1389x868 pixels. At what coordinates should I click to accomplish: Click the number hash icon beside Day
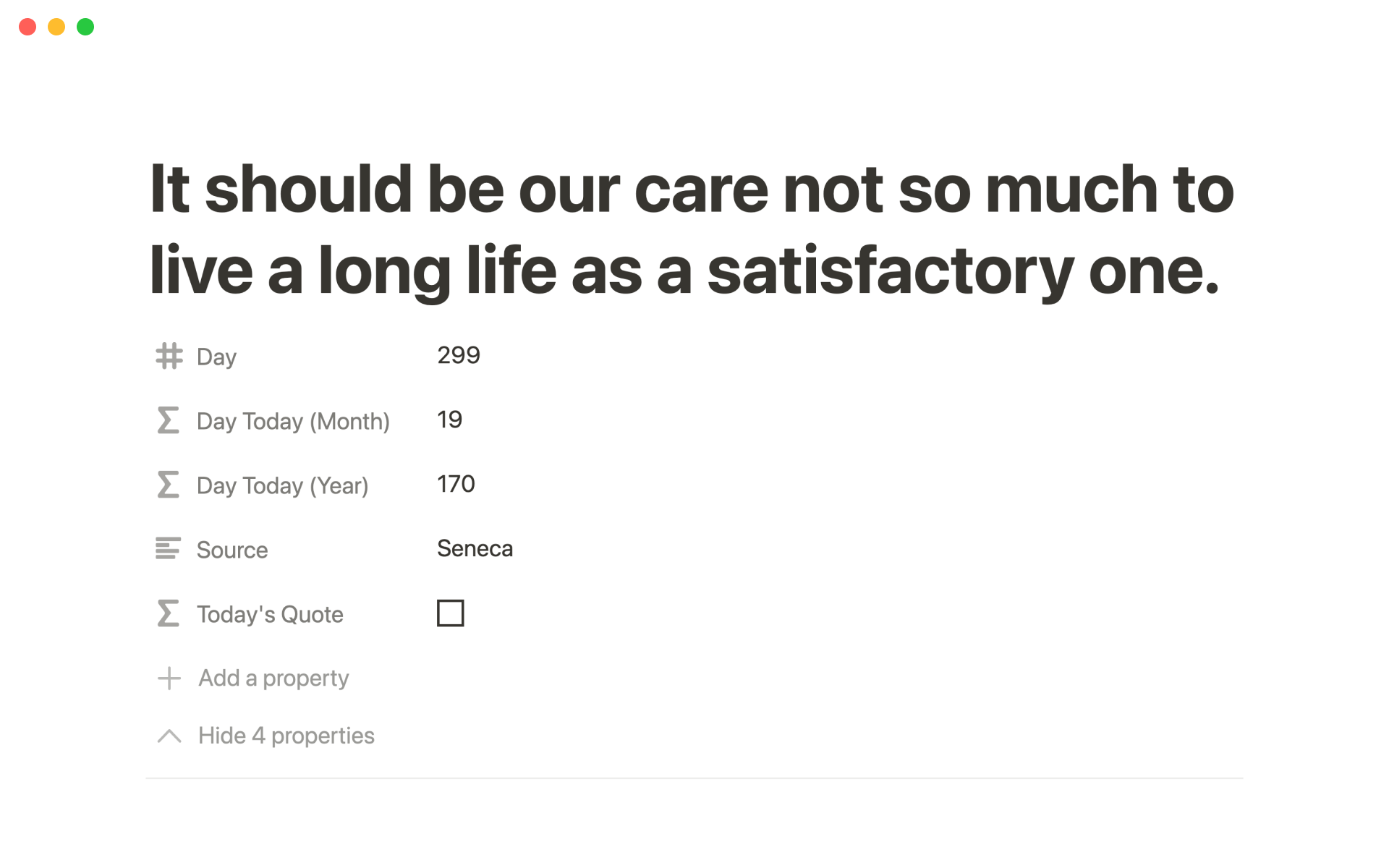click(169, 356)
